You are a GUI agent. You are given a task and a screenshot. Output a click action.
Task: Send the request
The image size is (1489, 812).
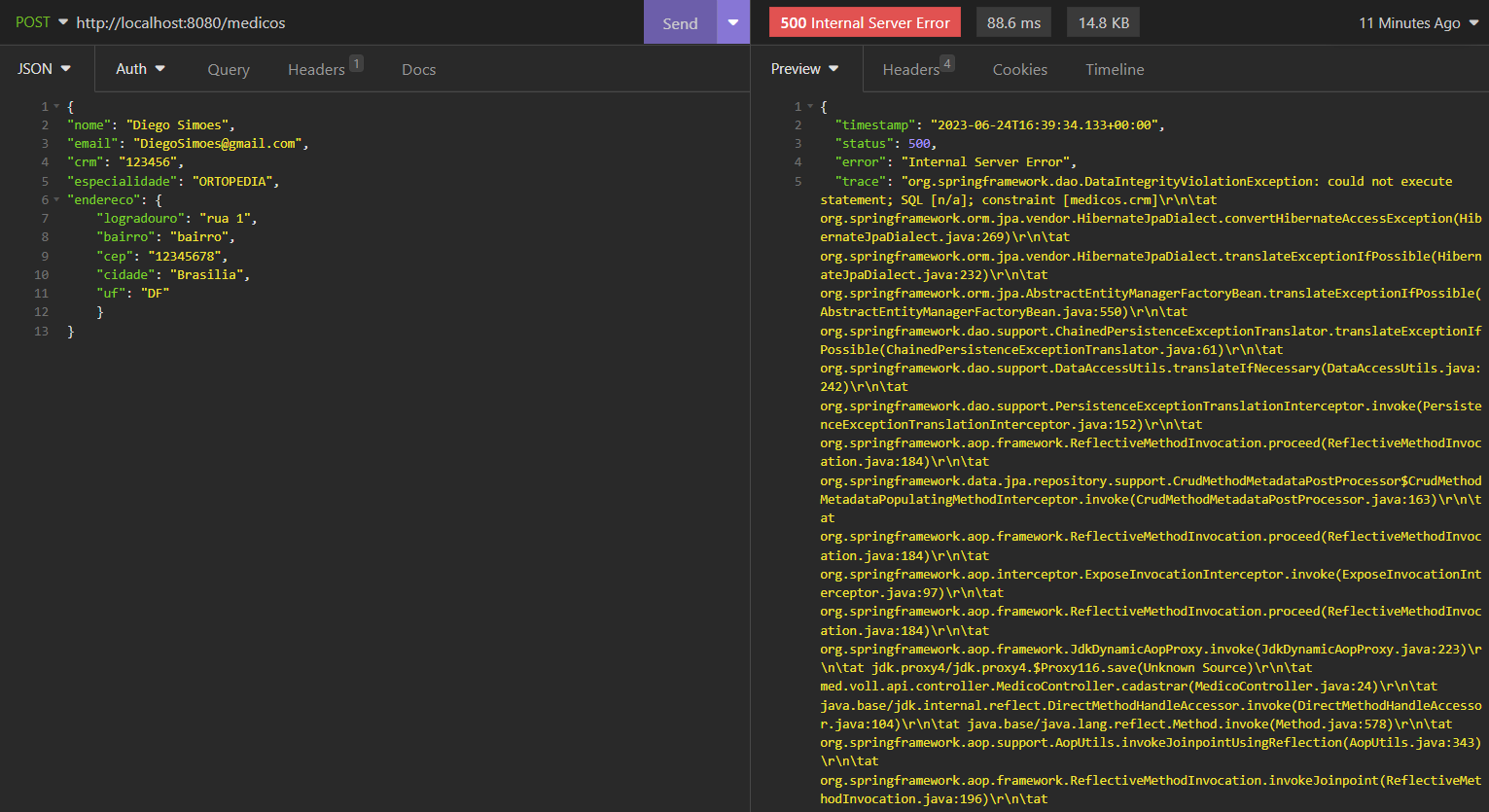680,22
